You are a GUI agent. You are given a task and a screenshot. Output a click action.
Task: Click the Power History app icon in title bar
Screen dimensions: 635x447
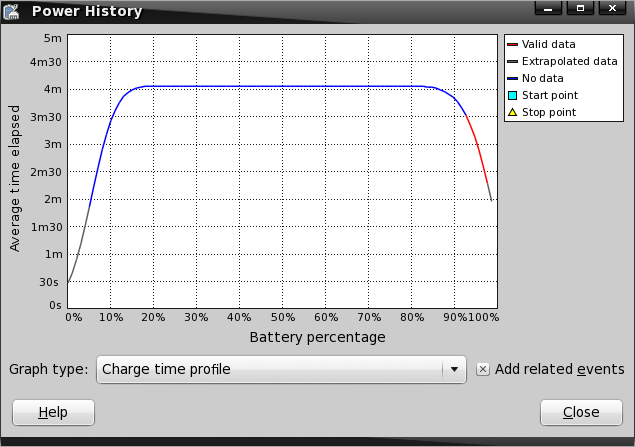point(14,11)
